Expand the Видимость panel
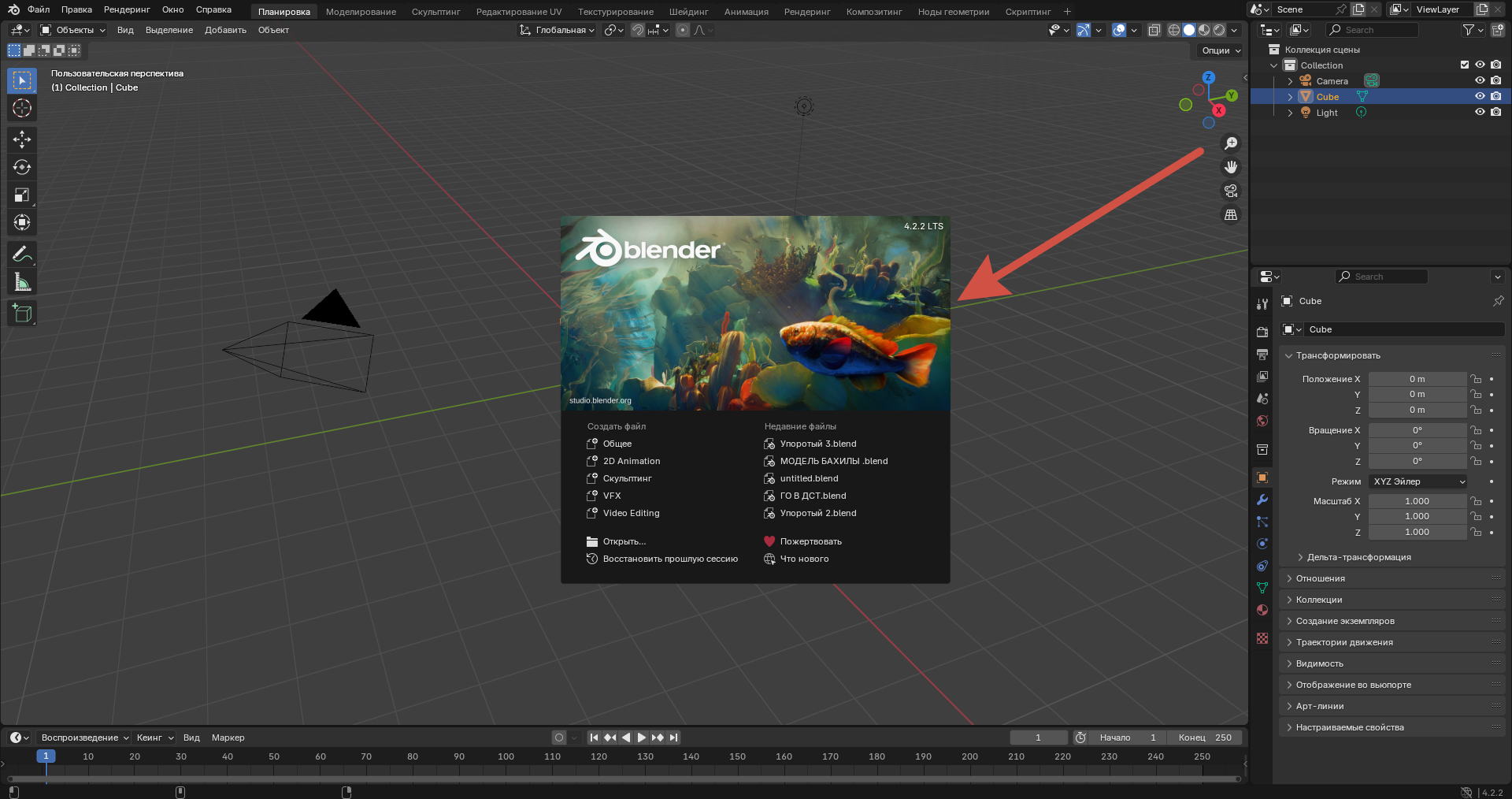Screen dimensions: 1512x799 click(x=1319, y=663)
